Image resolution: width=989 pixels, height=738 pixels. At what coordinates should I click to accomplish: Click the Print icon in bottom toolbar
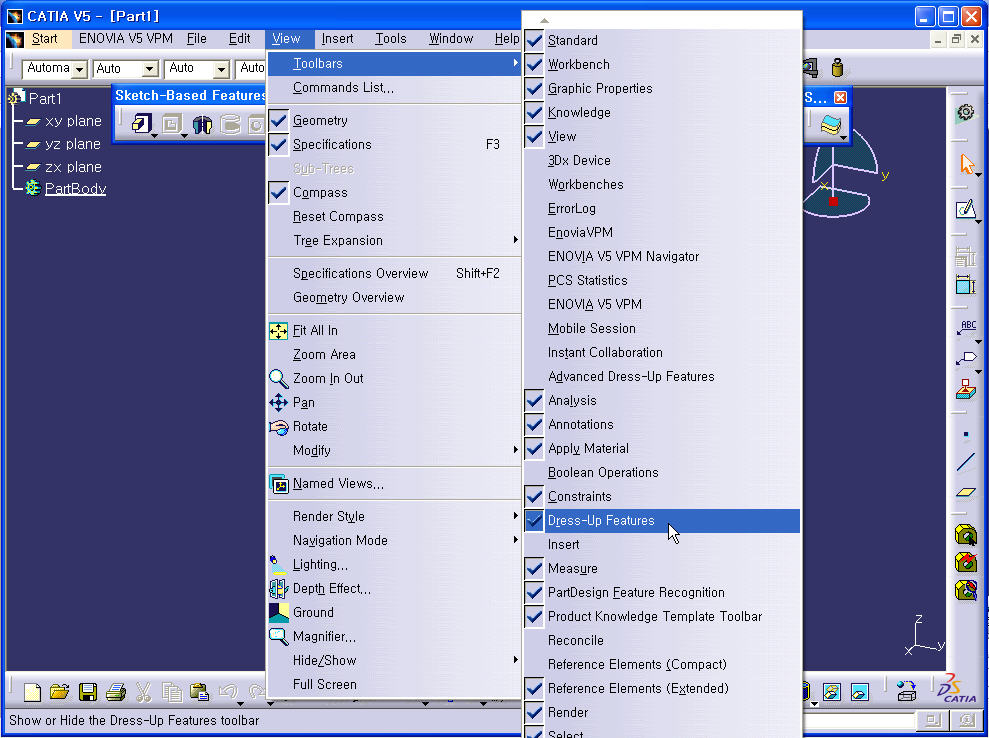[x=115, y=692]
